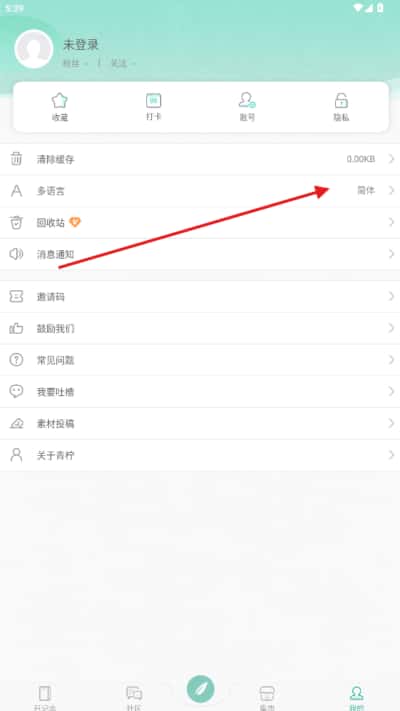Switch to the community chat tab
Image resolution: width=400 pixels, height=711 pixels.
[134, 697]
